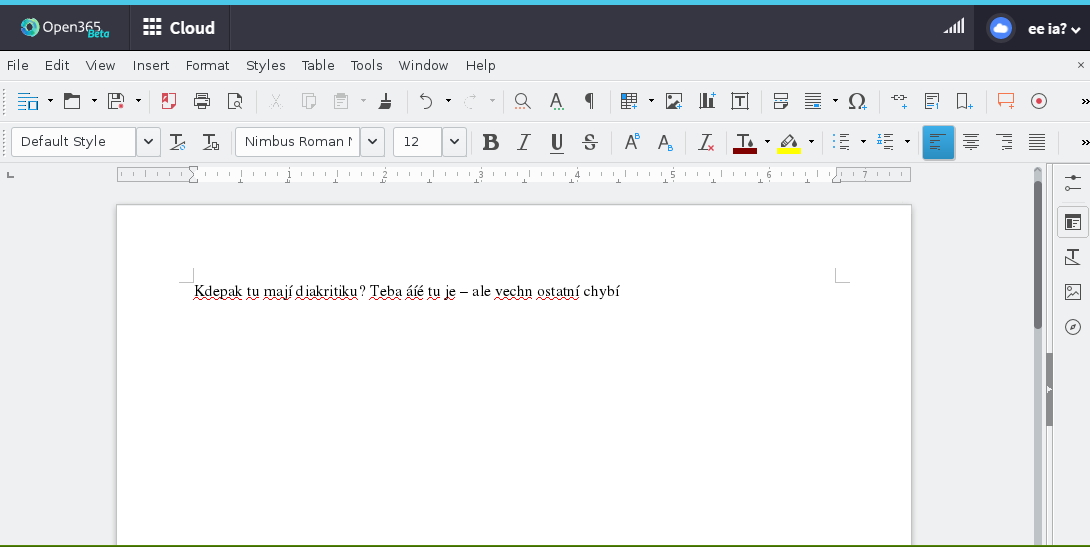Export document as PDF
The image size is (1090, 547).
[168, 101]
